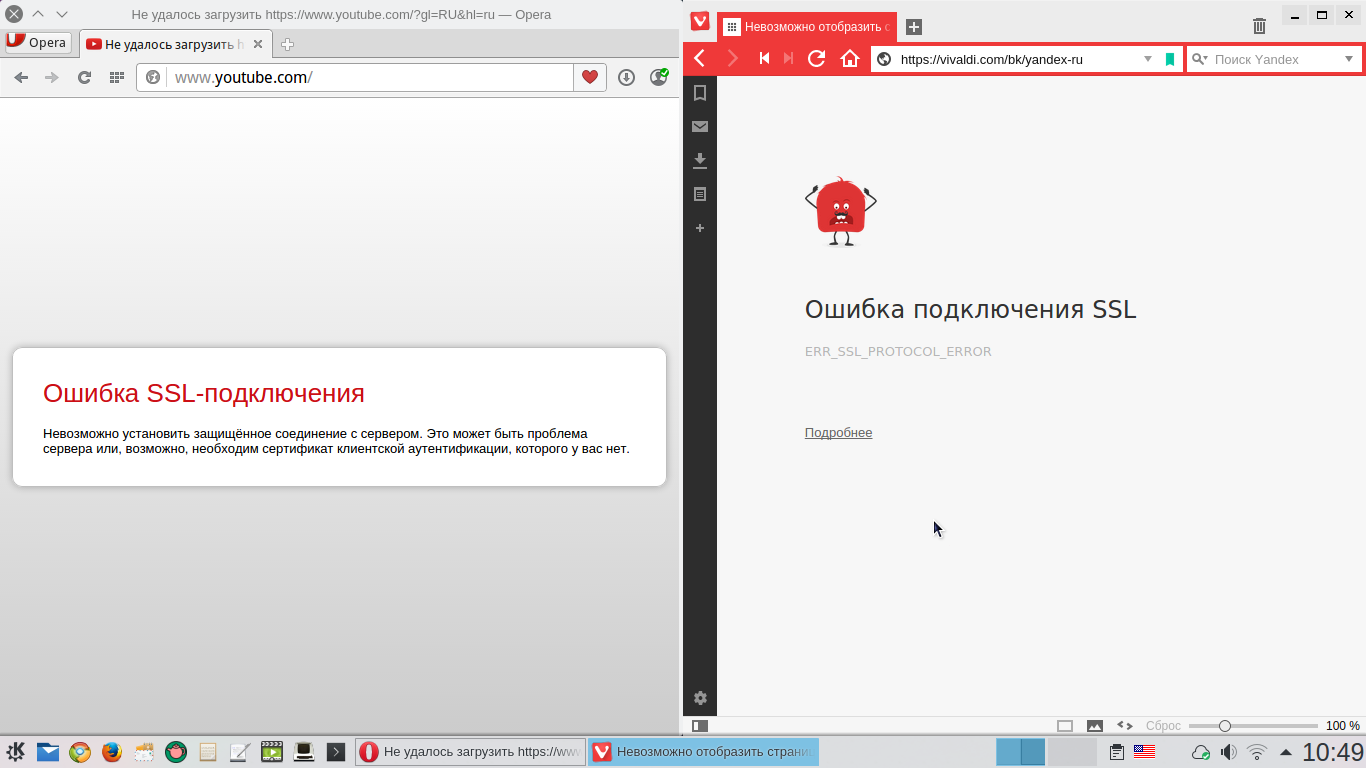The image size is (1366, 768).
Task: Launch the video player from taskbar
Action: pos(272,752)
